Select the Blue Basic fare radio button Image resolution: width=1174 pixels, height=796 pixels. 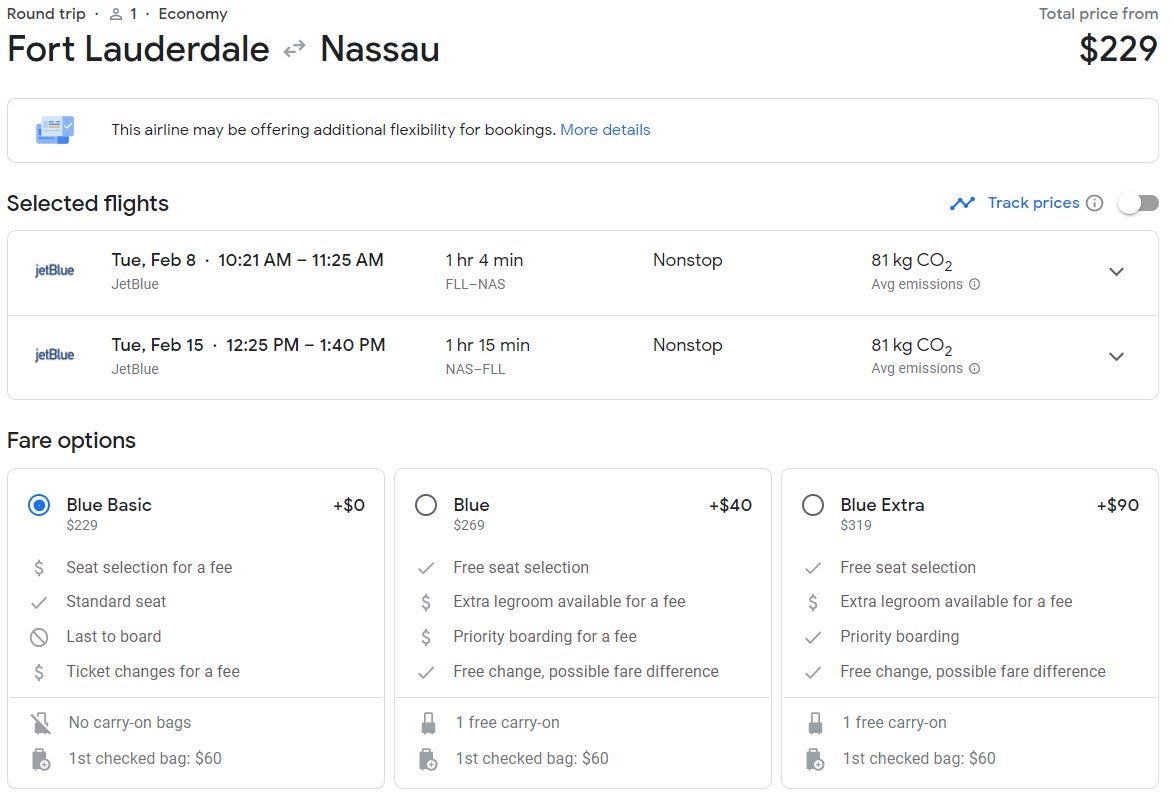pyautogui.click(x=39, y=505)
